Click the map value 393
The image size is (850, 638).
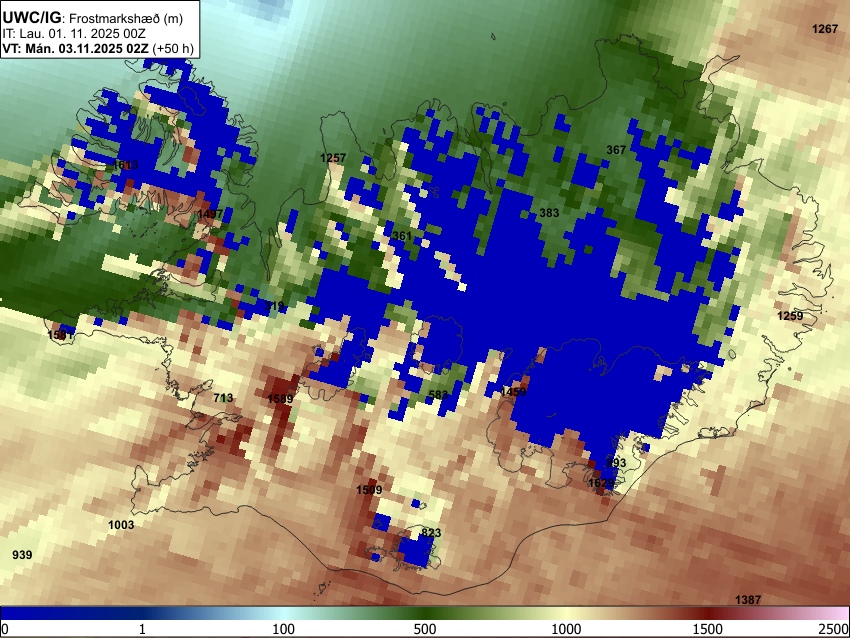point(616,463)
